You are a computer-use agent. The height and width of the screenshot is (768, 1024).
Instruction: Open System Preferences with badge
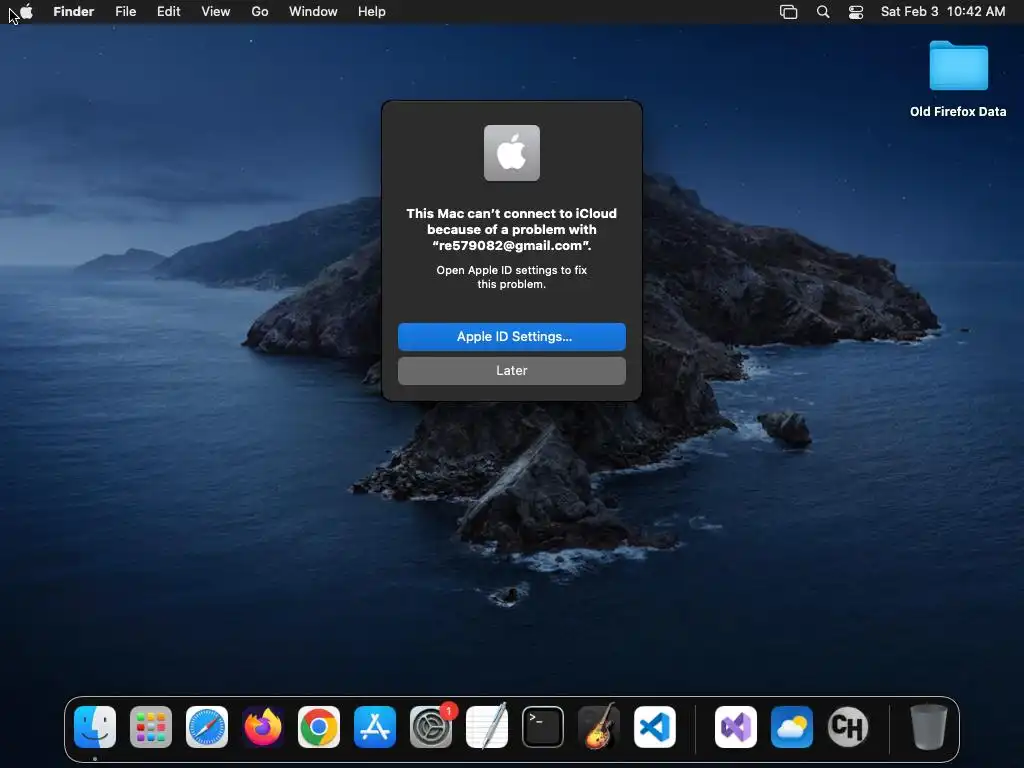(x=431, y=727)
